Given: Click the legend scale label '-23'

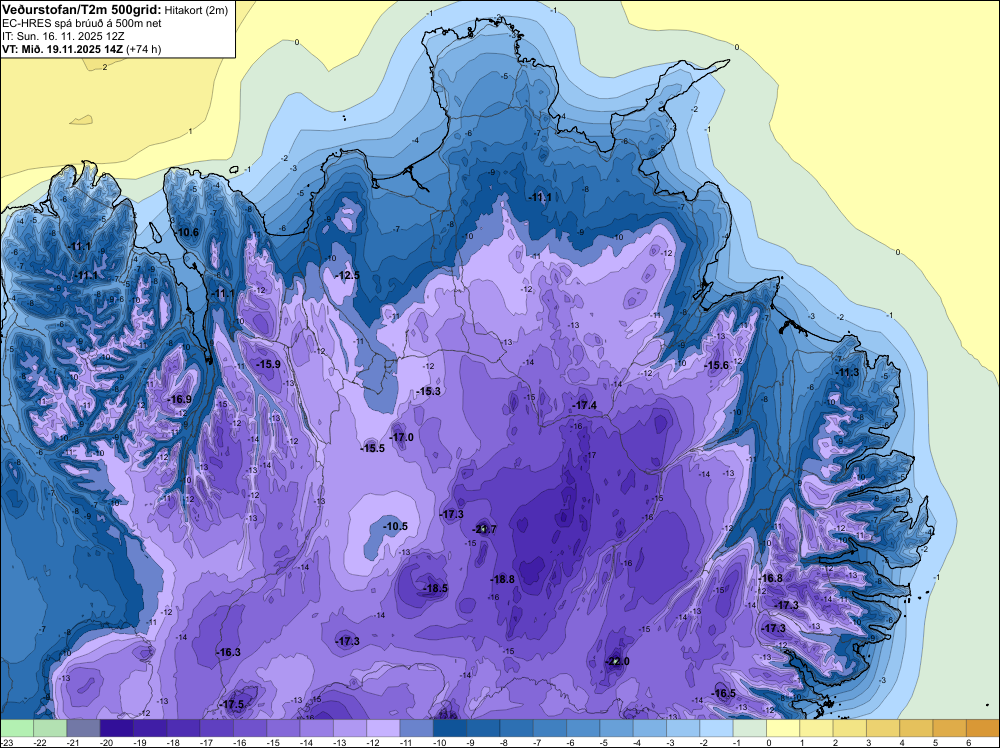Looking at the screenshot, I should click(7, 743).
